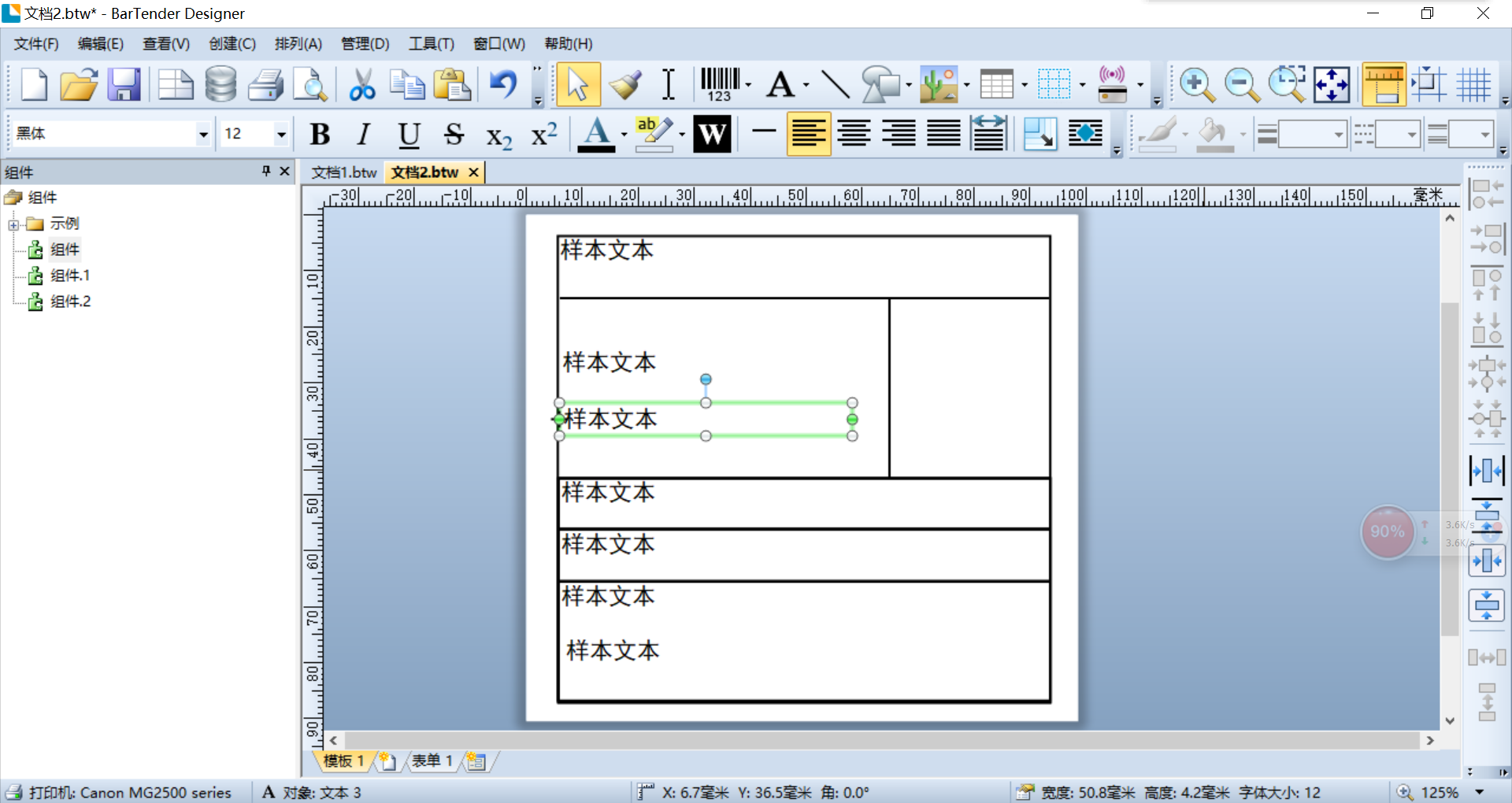Viewport: 1512px width, 803px height.
Task: Expand the 示例 folder in tree
Action: point(13,225)
